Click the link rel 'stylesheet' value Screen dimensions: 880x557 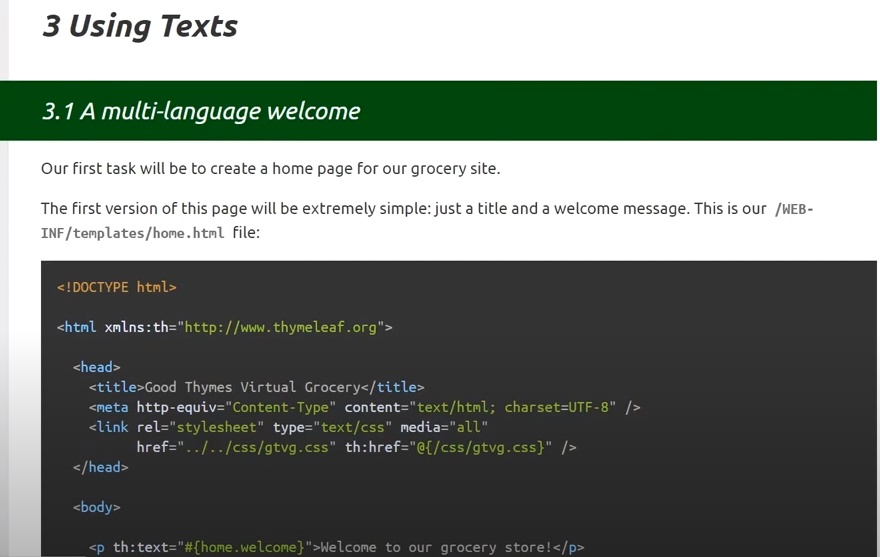tap(217, 427)
